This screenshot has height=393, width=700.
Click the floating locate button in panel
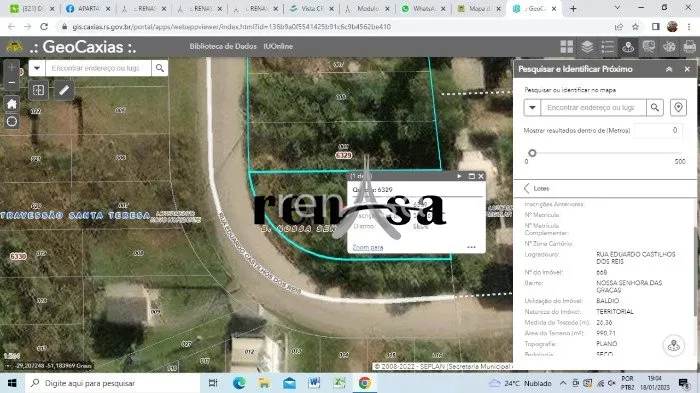pos(674,346)
